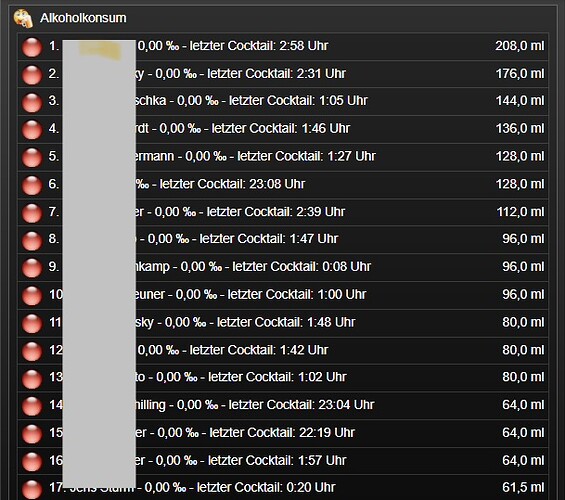This screenshot has width=565, height=500.
Task: Click the red ball icon in row 14
Action: [32, 406]
